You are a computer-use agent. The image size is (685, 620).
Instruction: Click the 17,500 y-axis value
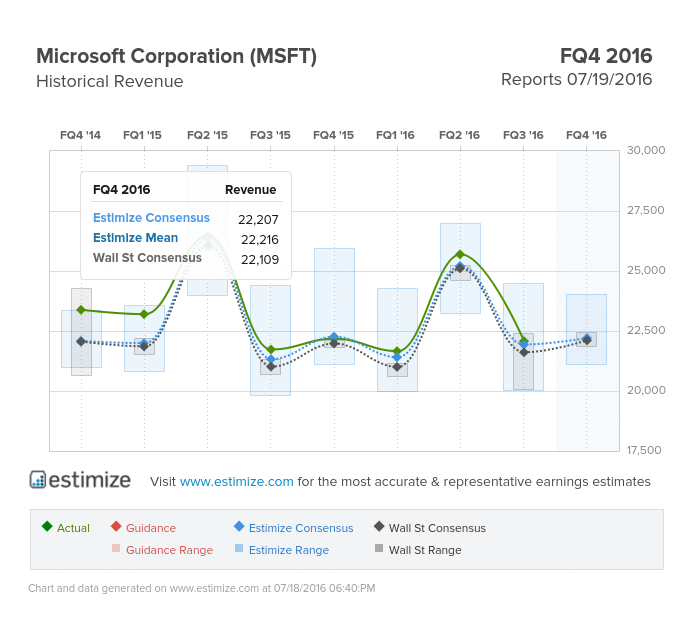[644, 450]
